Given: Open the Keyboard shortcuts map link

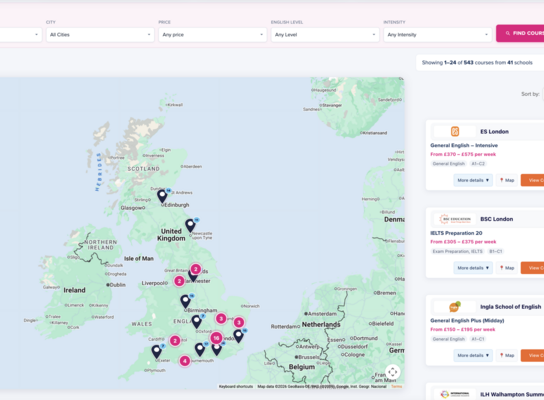Looking at the screenshot, I should 236,386.
